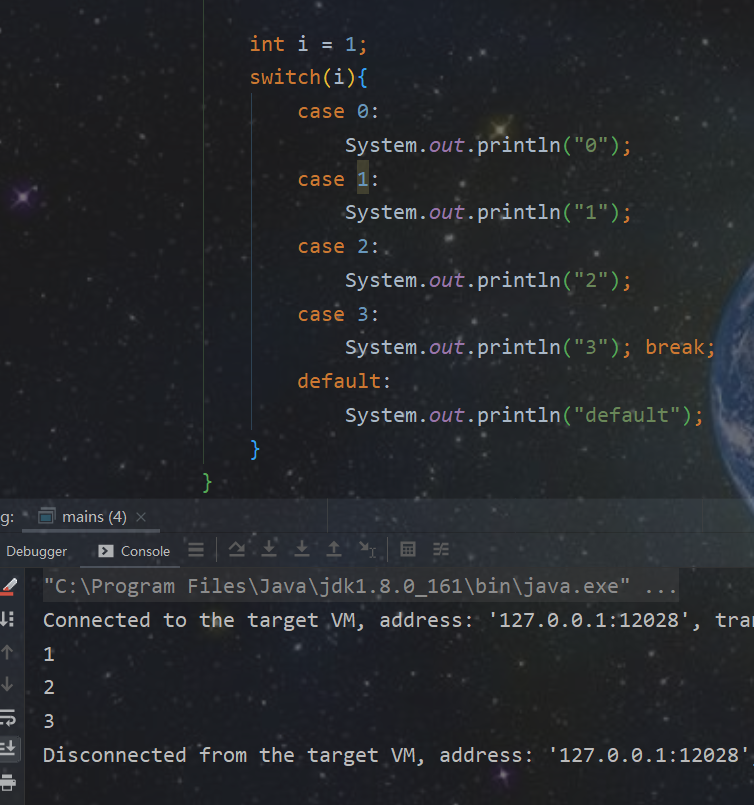Viewport: 754px width, 805px height.
Task: Click the 'break;' keyword
Action: point(680,348)
